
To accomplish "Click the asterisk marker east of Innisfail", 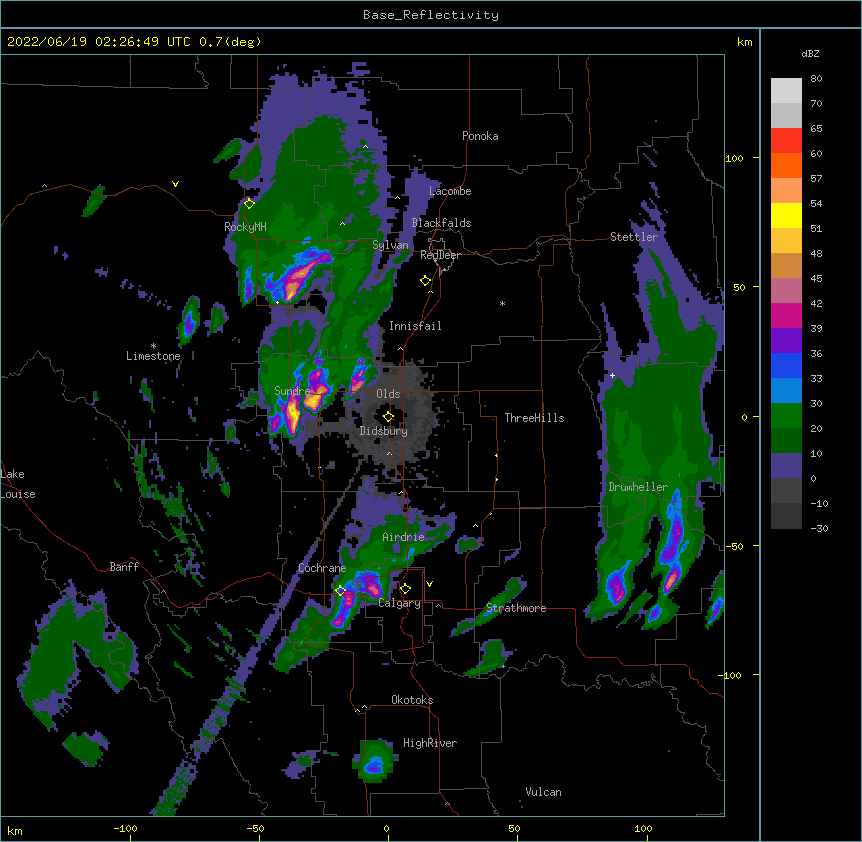I will point(502,303).
